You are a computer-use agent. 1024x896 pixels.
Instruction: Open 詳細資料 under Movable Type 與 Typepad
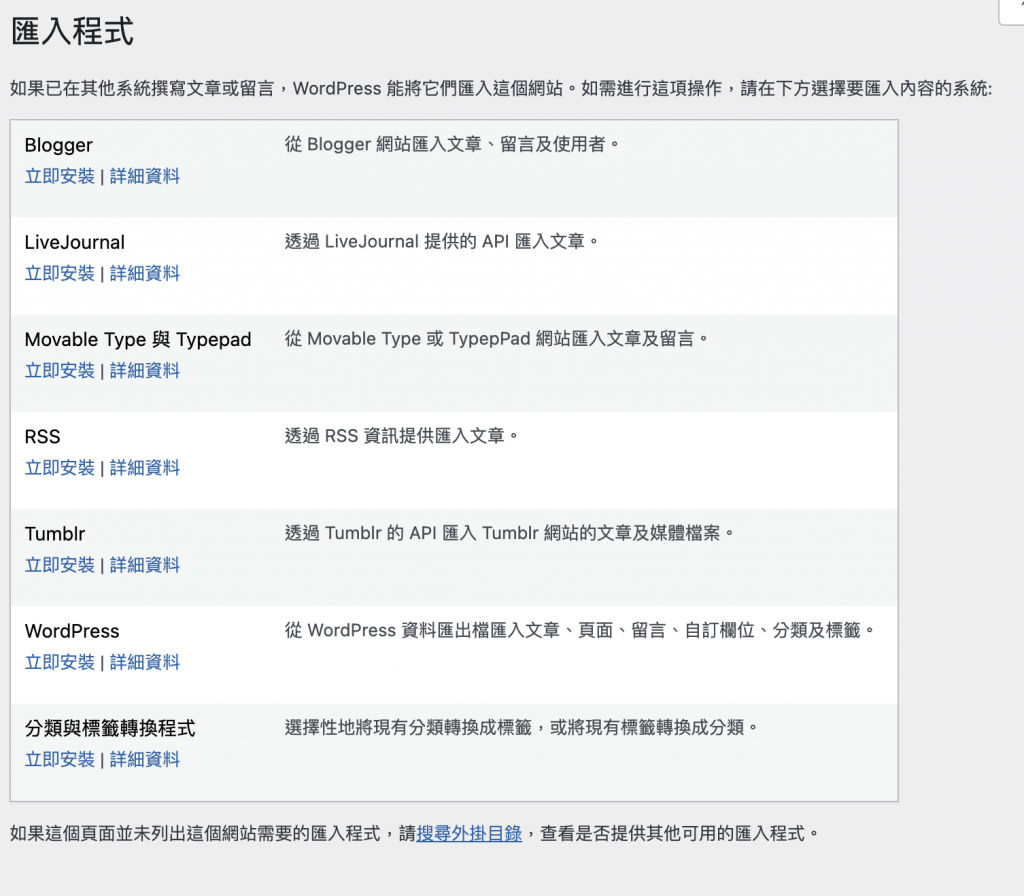[x=144, y=371]
